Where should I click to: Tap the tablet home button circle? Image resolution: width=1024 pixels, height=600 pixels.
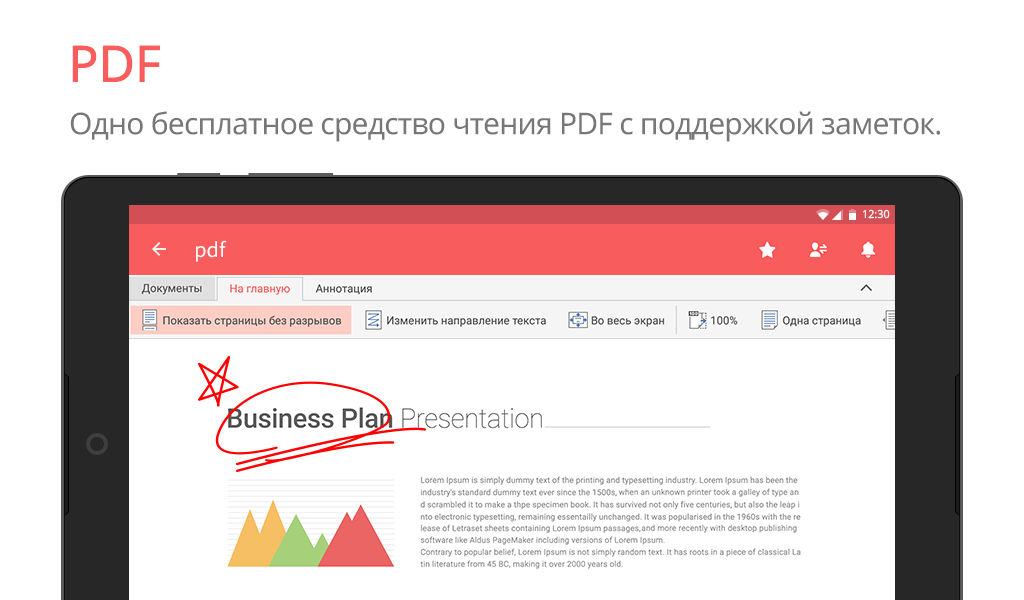(97, 444)
